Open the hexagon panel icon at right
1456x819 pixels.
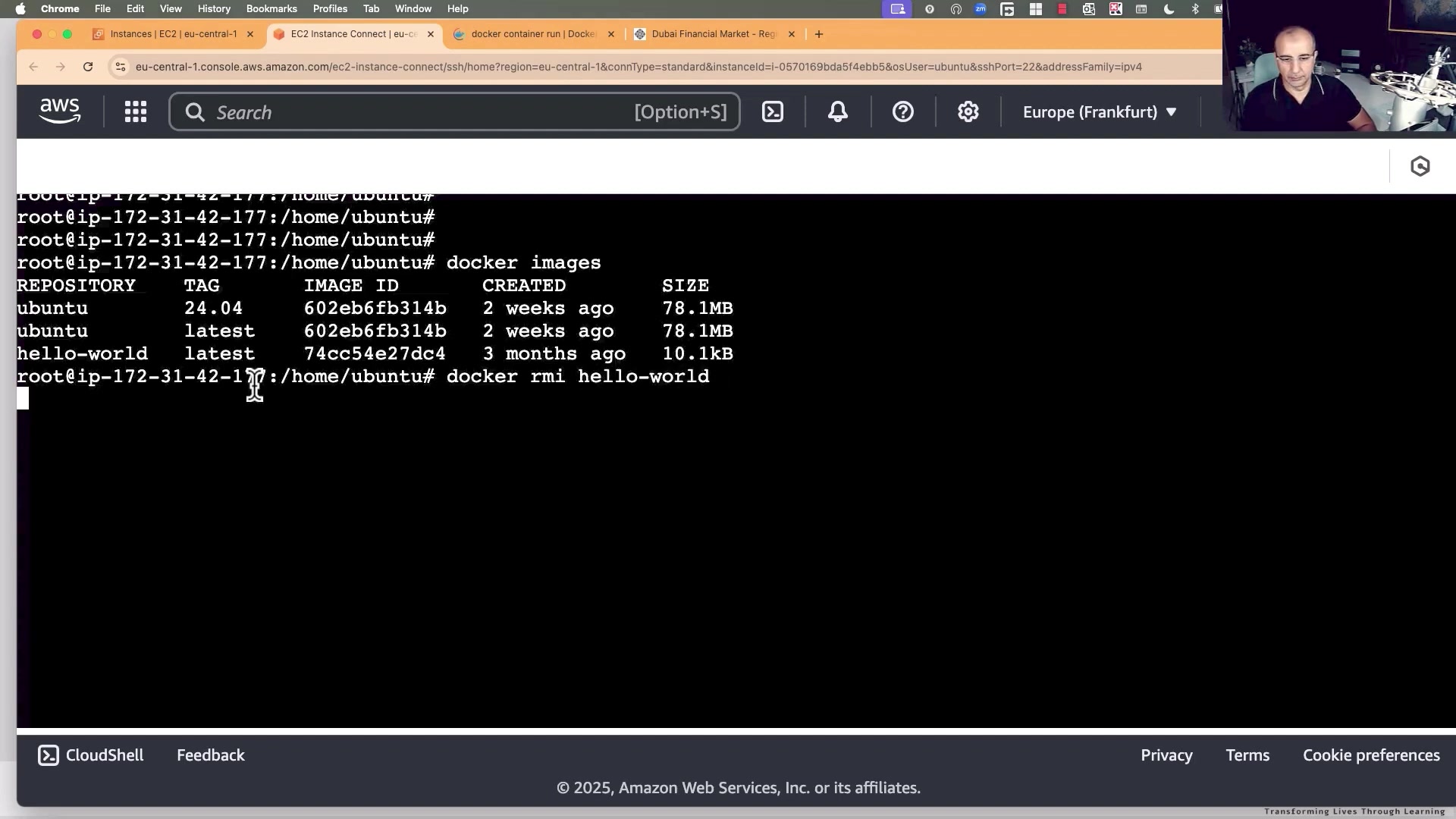(1420, 166)
